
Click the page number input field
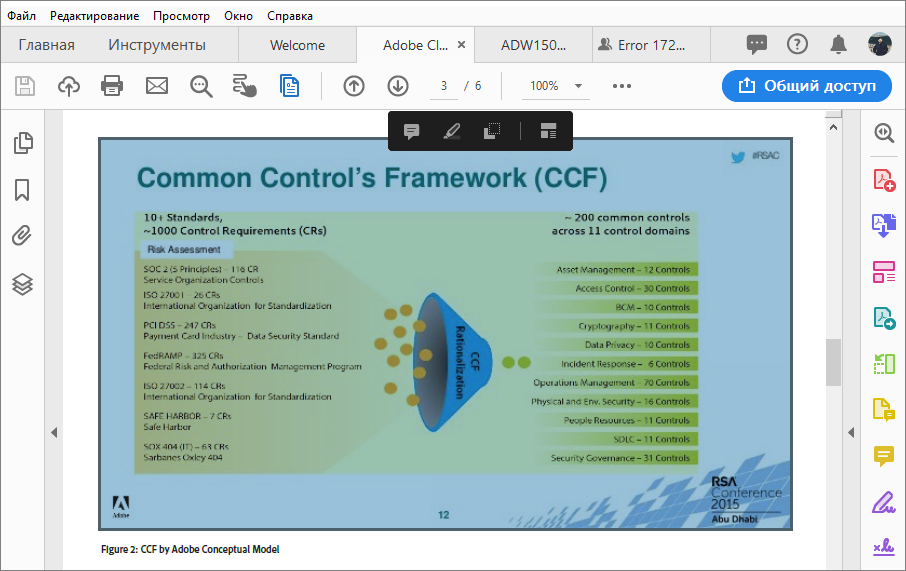tap(444, 86)
